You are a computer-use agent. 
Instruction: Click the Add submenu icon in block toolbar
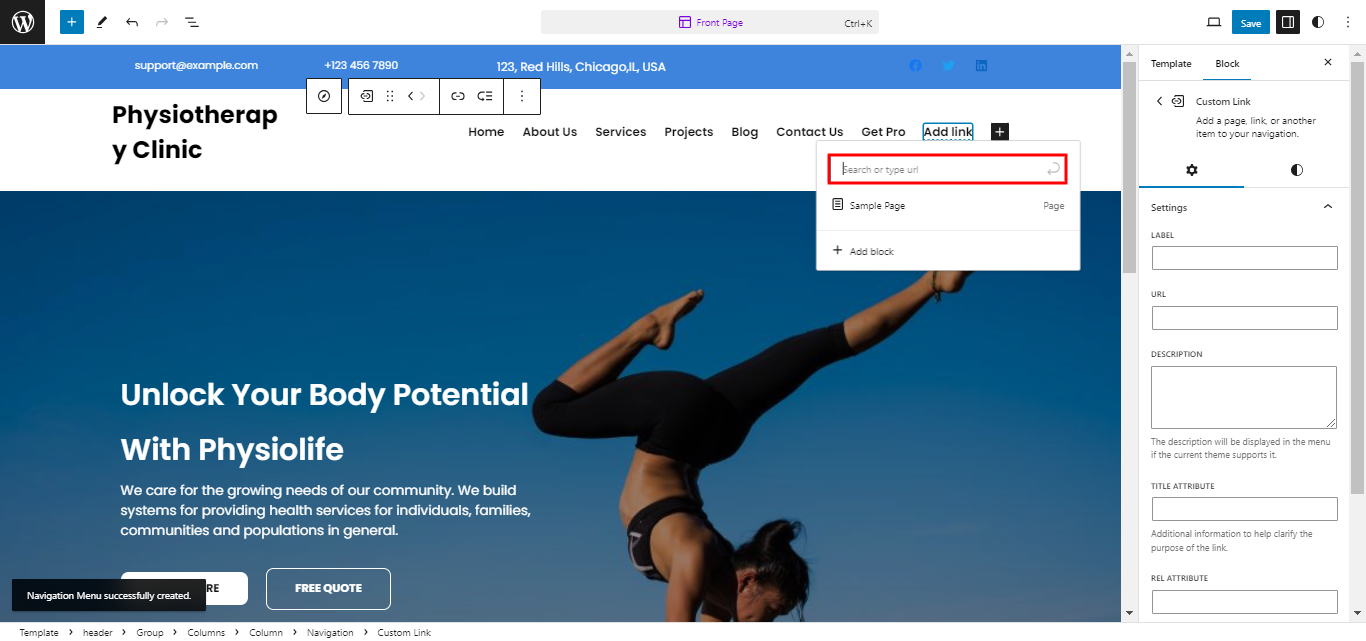tap(485, 96)
